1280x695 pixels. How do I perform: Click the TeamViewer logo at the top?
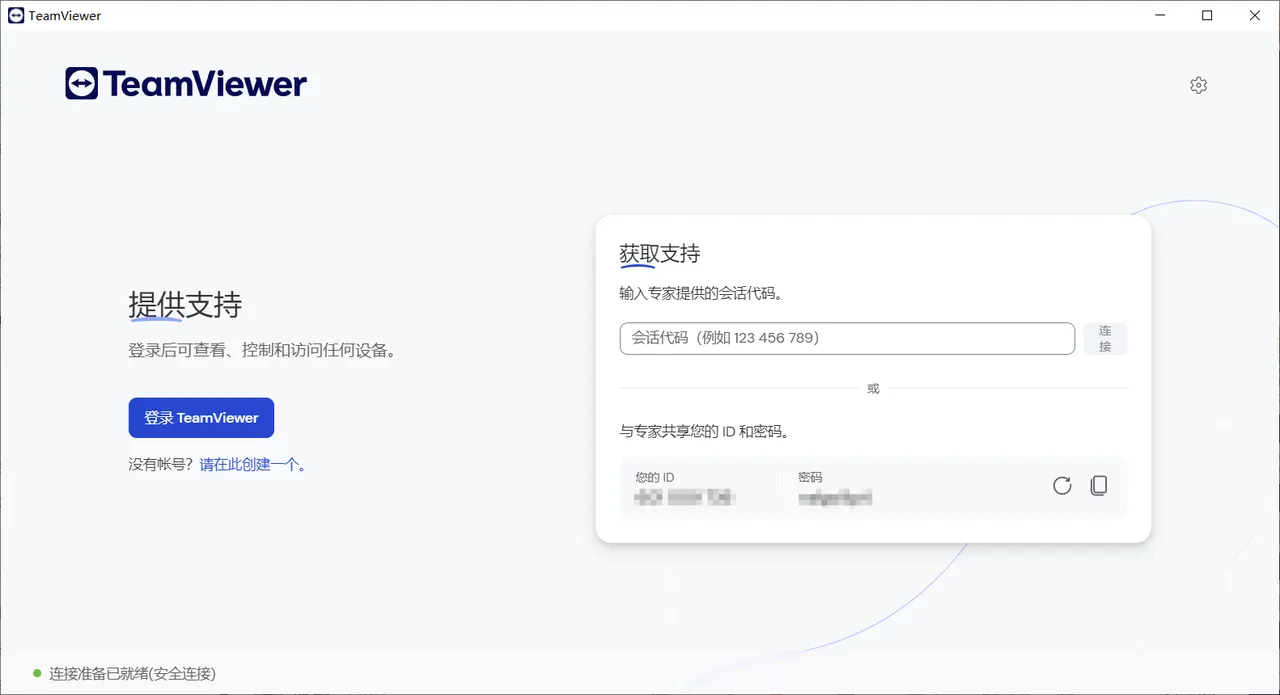(x=186, y=84)
